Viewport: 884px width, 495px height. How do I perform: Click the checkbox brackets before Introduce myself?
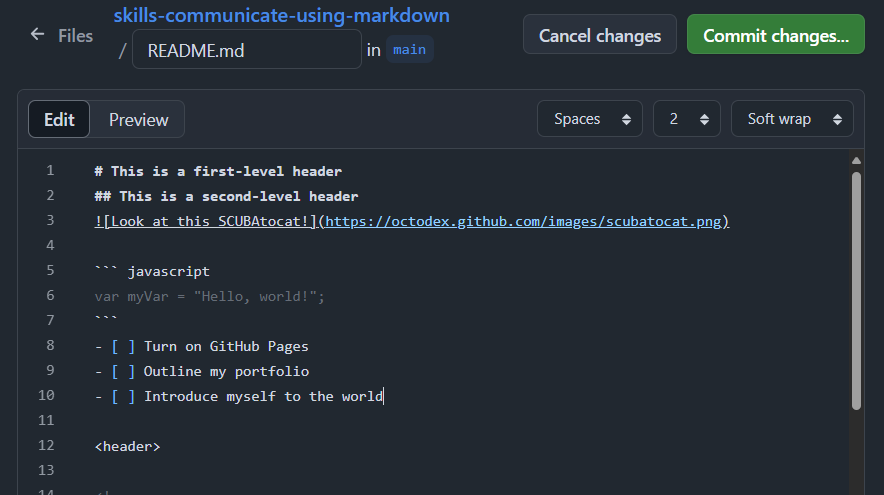(123, 396)
